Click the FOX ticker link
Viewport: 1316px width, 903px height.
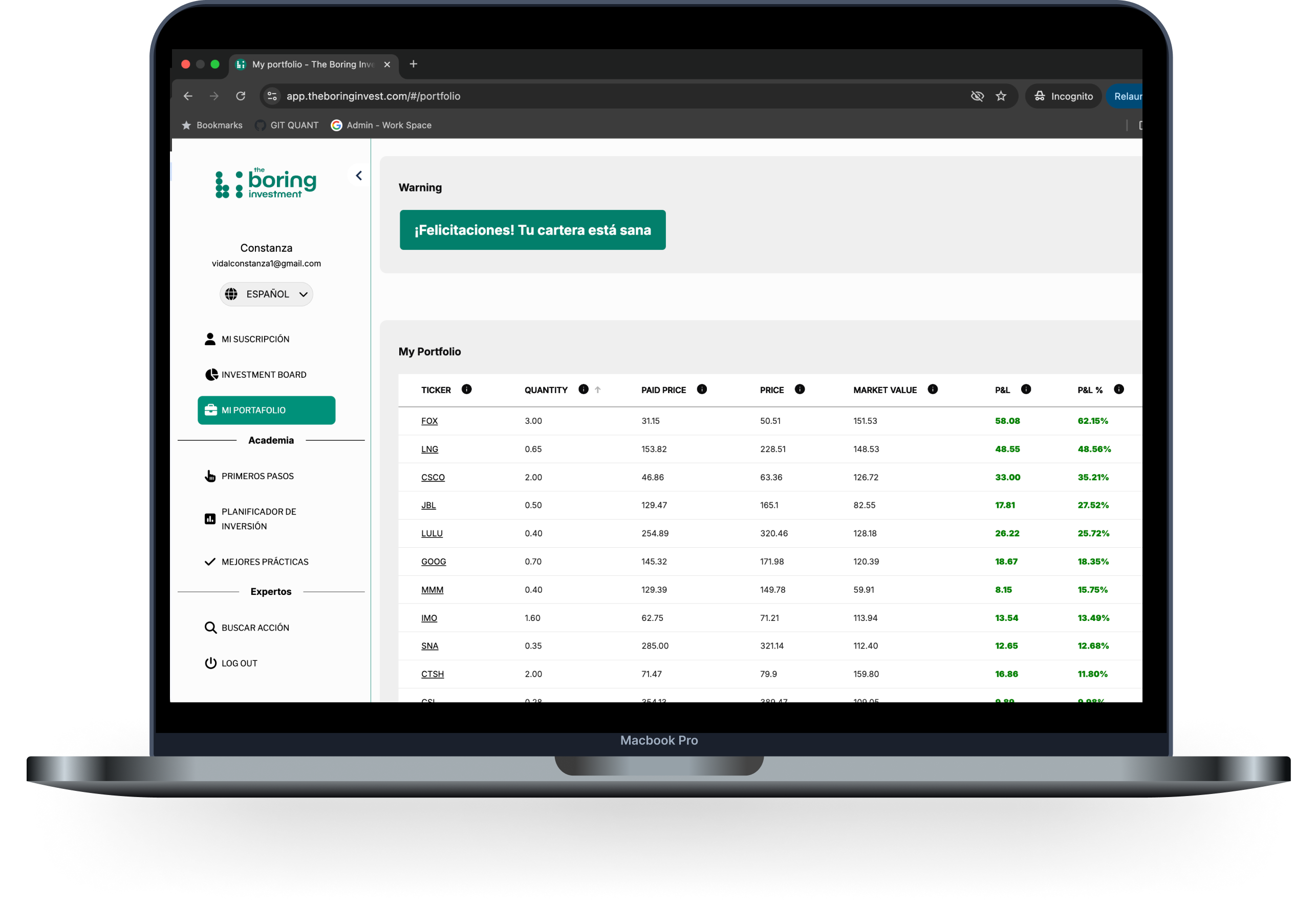point(429,421)
